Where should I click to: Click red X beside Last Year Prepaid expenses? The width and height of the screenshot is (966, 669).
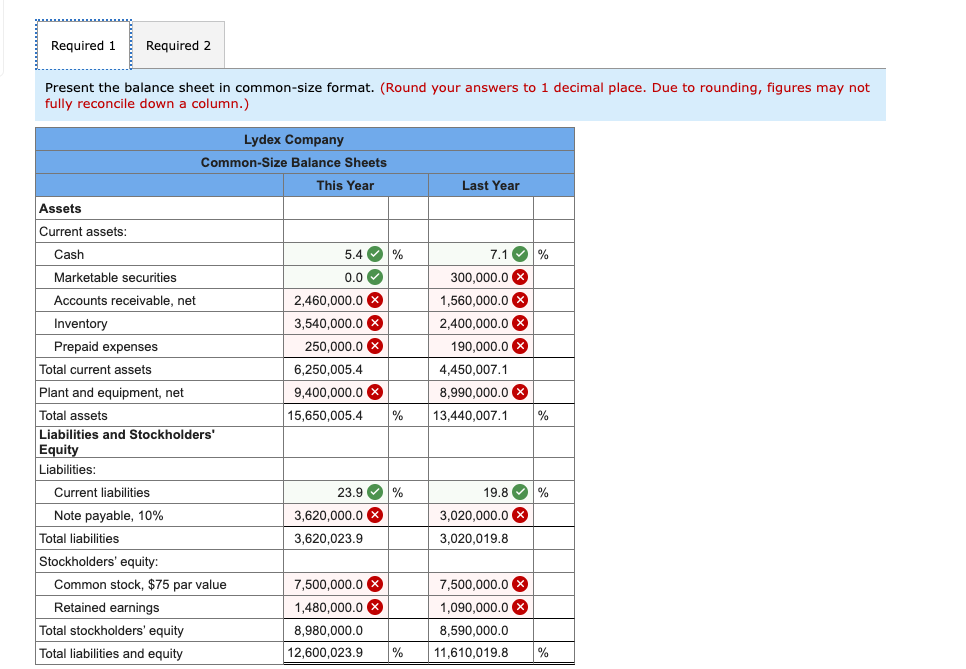(x=520, y=346)
